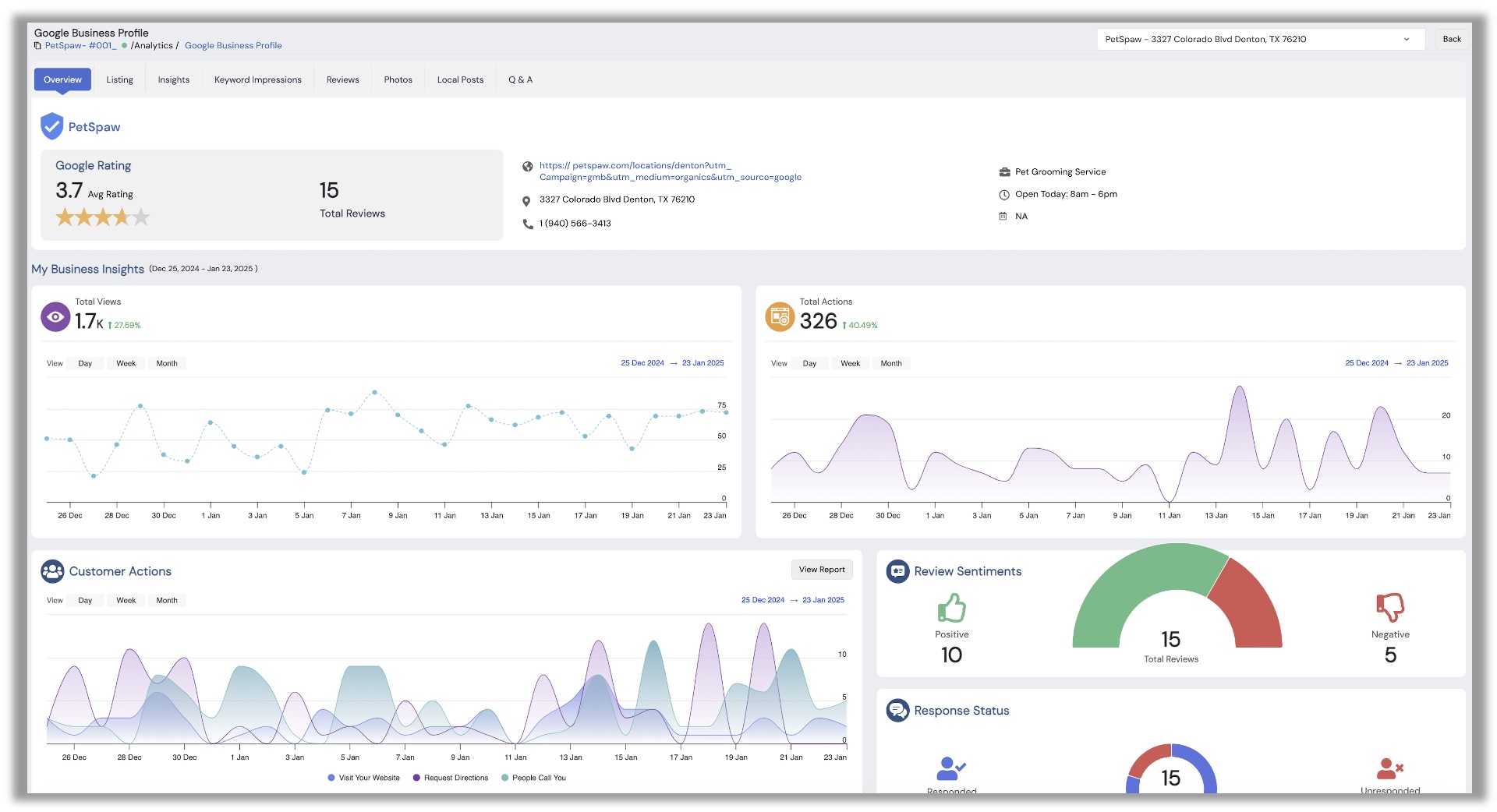Image resolution: width=1497 pixels, height=812 pixels.
Task: Click the calendar icon next to NA
Action: coord(1003,217)
